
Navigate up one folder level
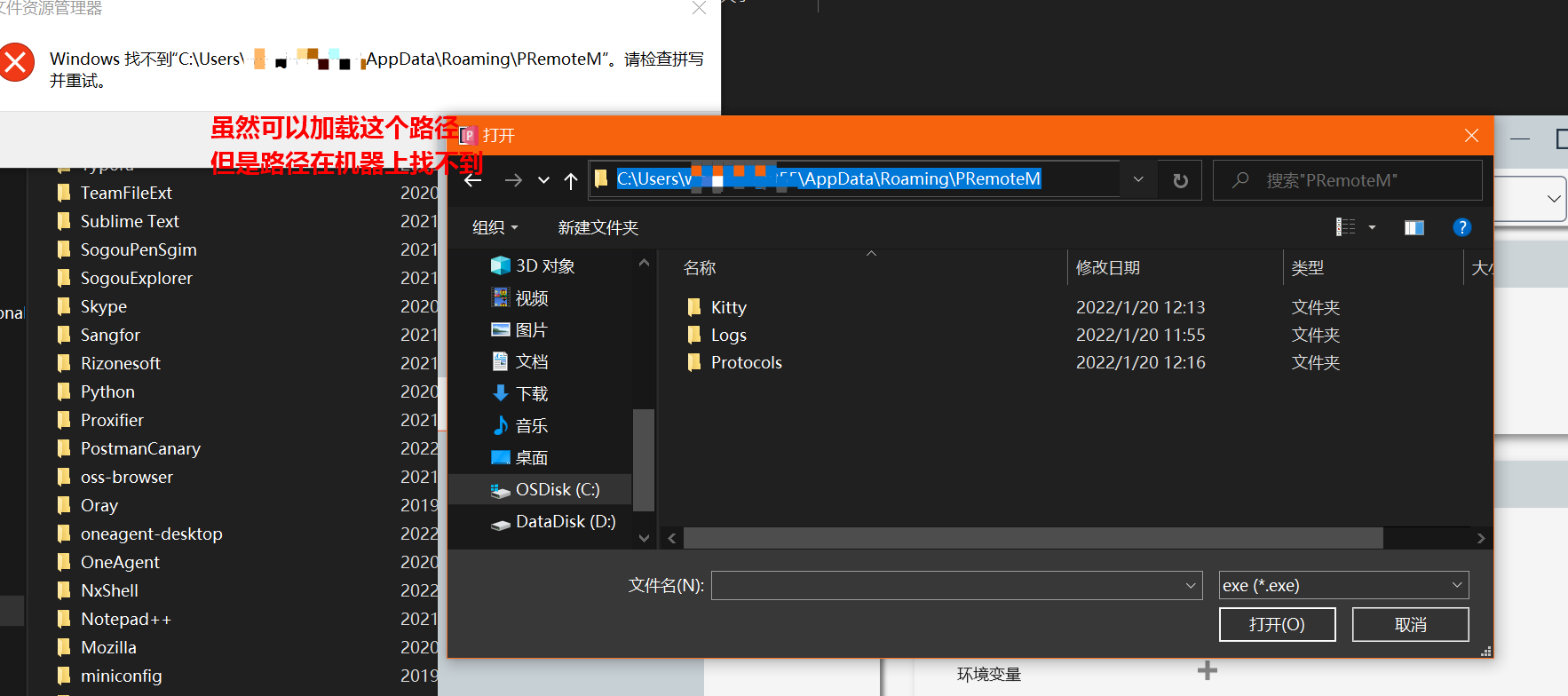point(571,180)
